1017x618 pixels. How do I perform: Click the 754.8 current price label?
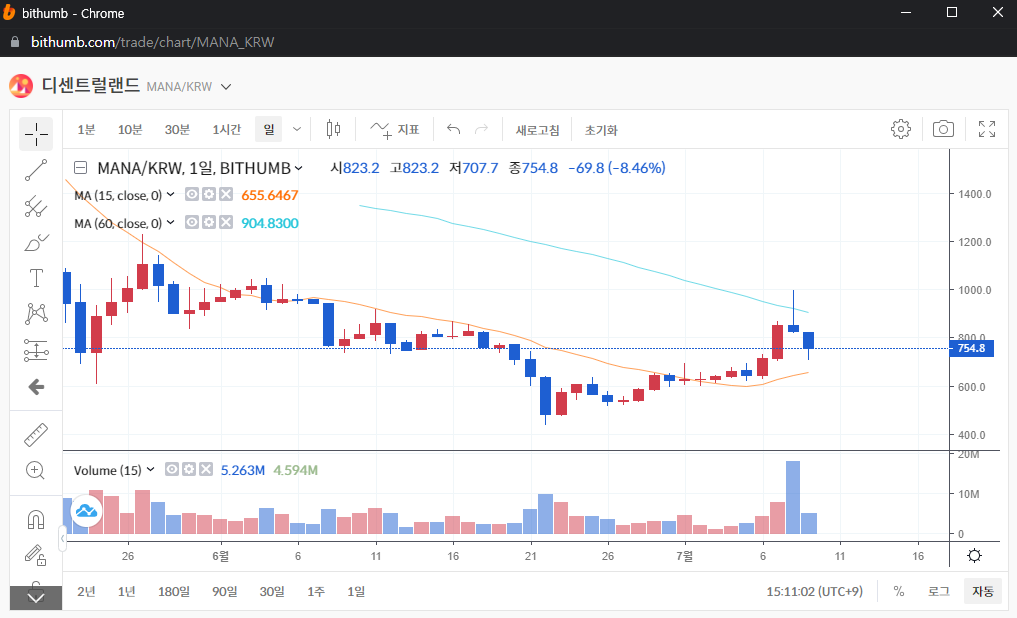point(971,348)
